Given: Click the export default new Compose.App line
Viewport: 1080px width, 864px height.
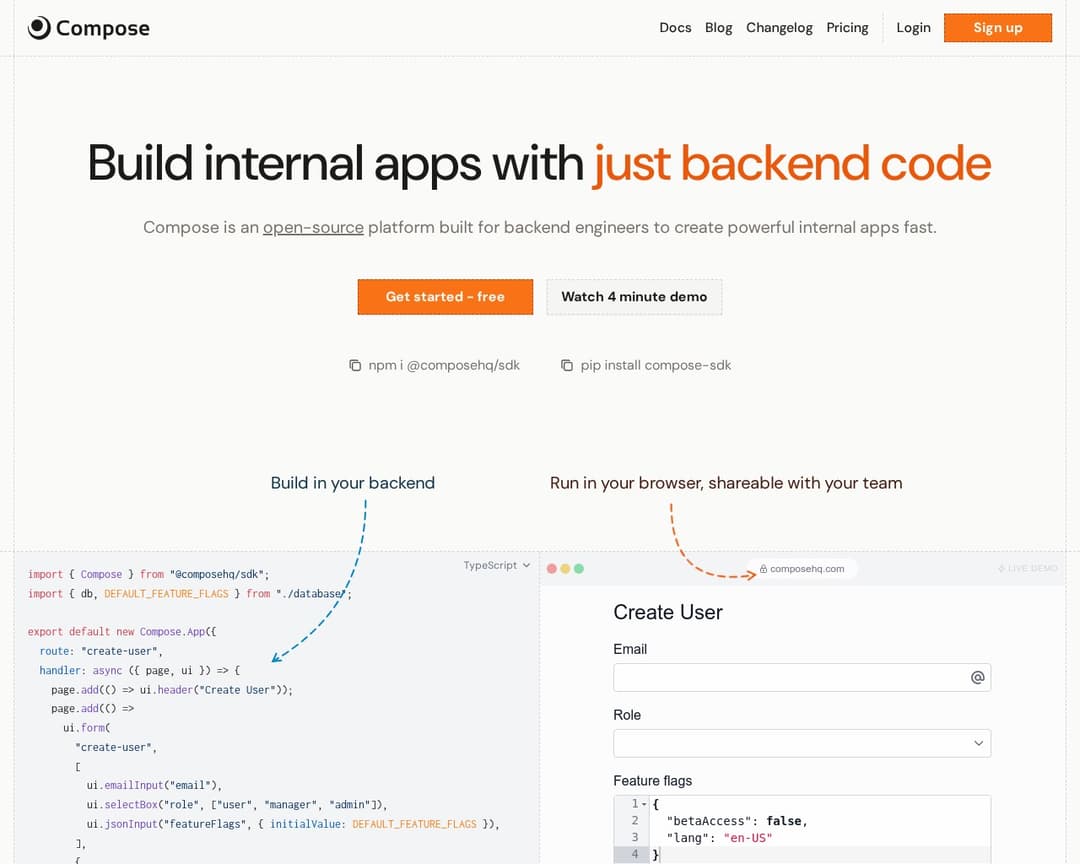Looking at the screenshot, I should (122, 632).
